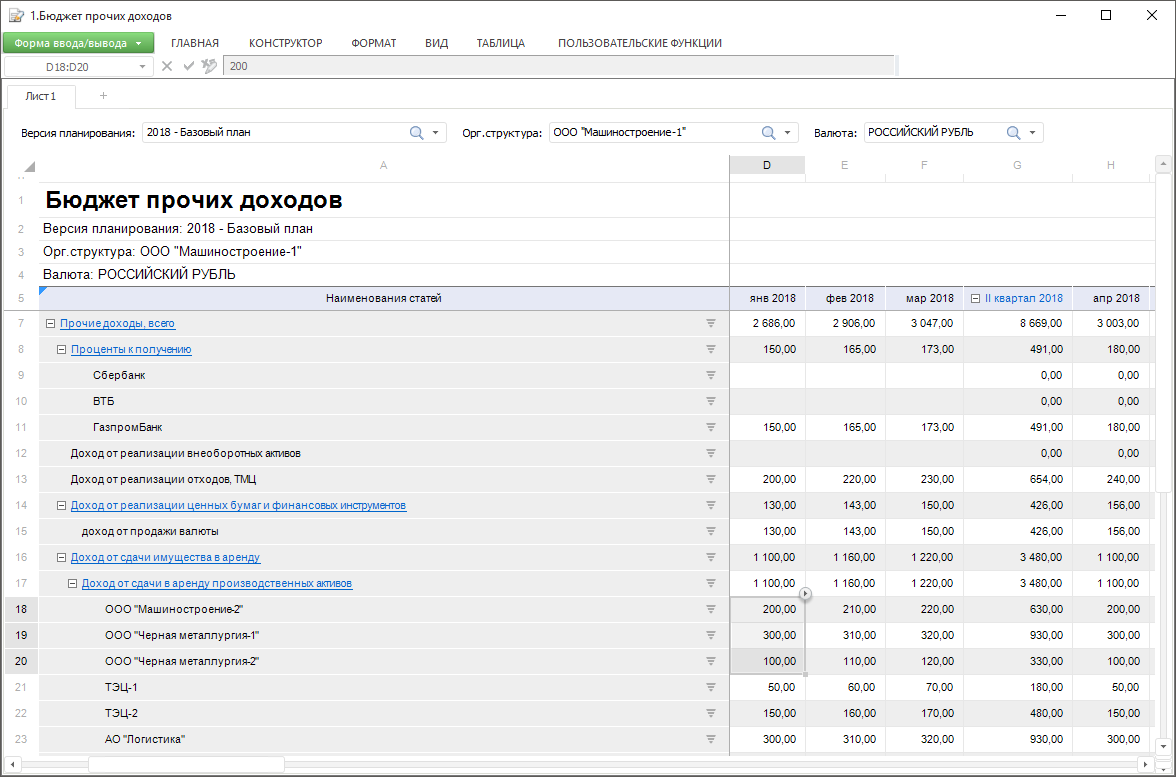Expand the cell reference D18:D20 dropdown
Viewport: 1176px width, 777px height.
click(141, 66)
